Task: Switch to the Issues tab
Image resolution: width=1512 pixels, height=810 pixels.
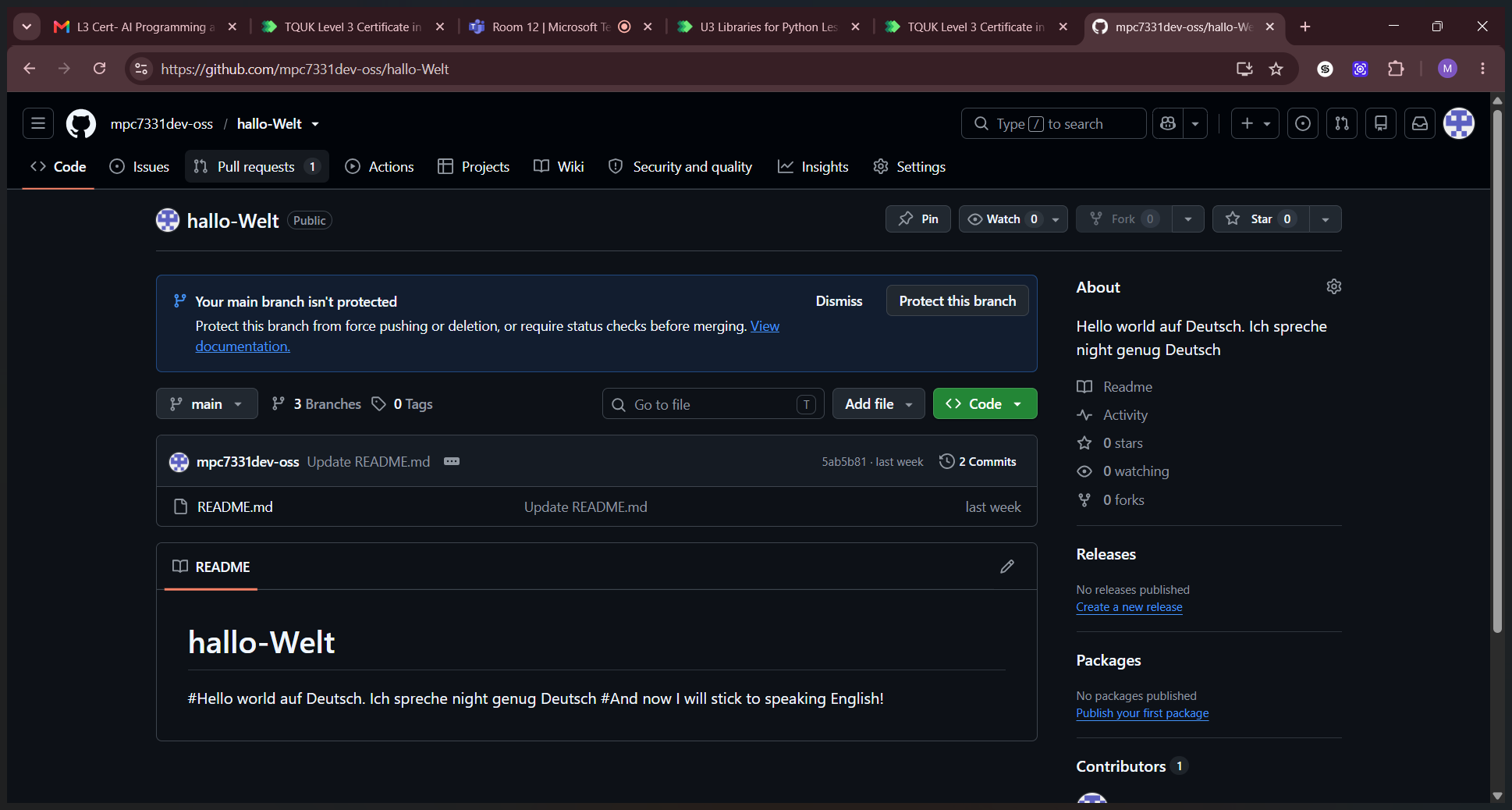Action: (x=140, y=166)
